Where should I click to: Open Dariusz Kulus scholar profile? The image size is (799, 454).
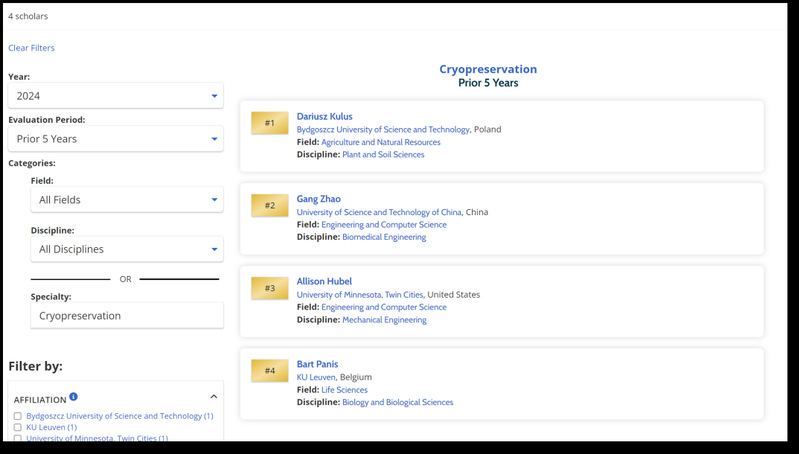pos(325,116)
